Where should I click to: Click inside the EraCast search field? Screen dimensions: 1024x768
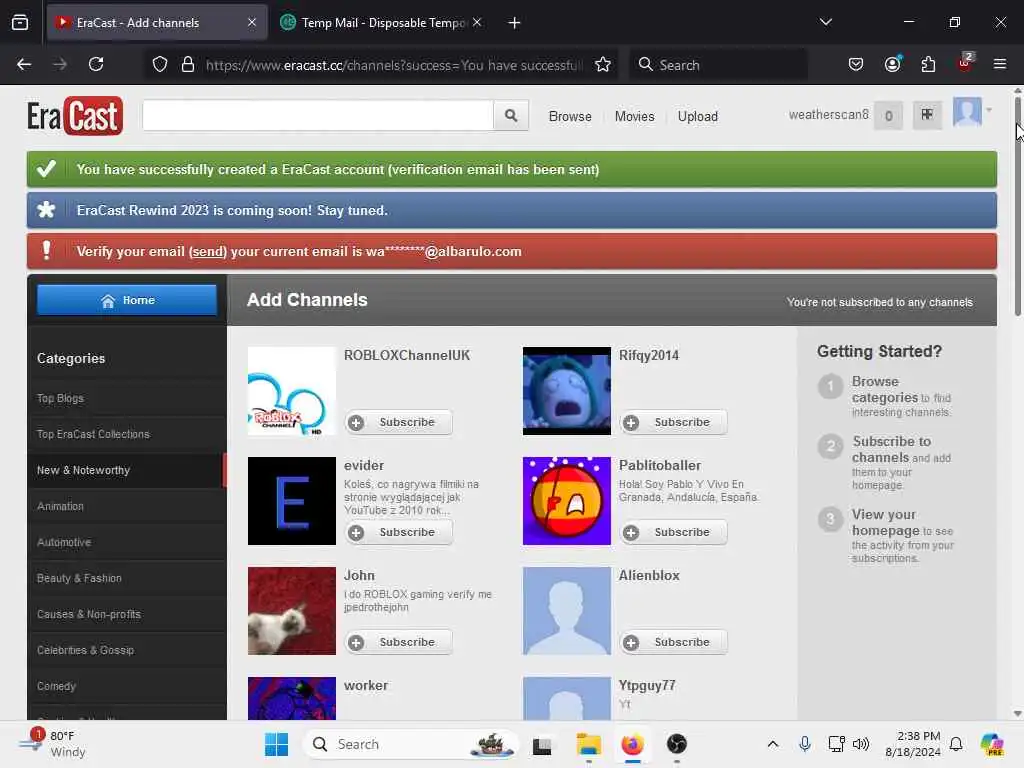pyautogui.click(x=318, y=116)
